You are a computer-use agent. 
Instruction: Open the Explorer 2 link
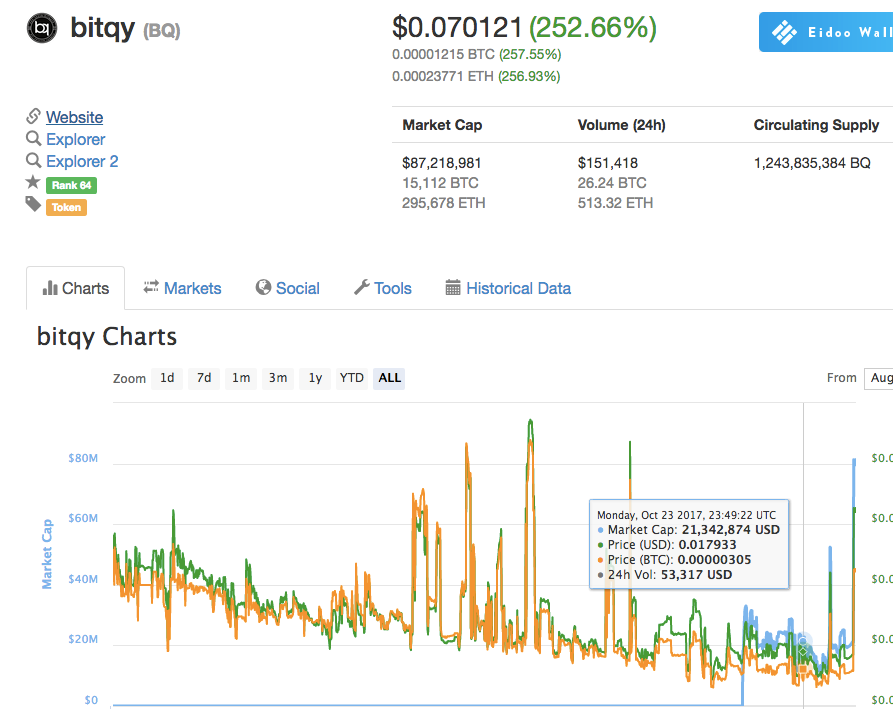coord(82,161)
